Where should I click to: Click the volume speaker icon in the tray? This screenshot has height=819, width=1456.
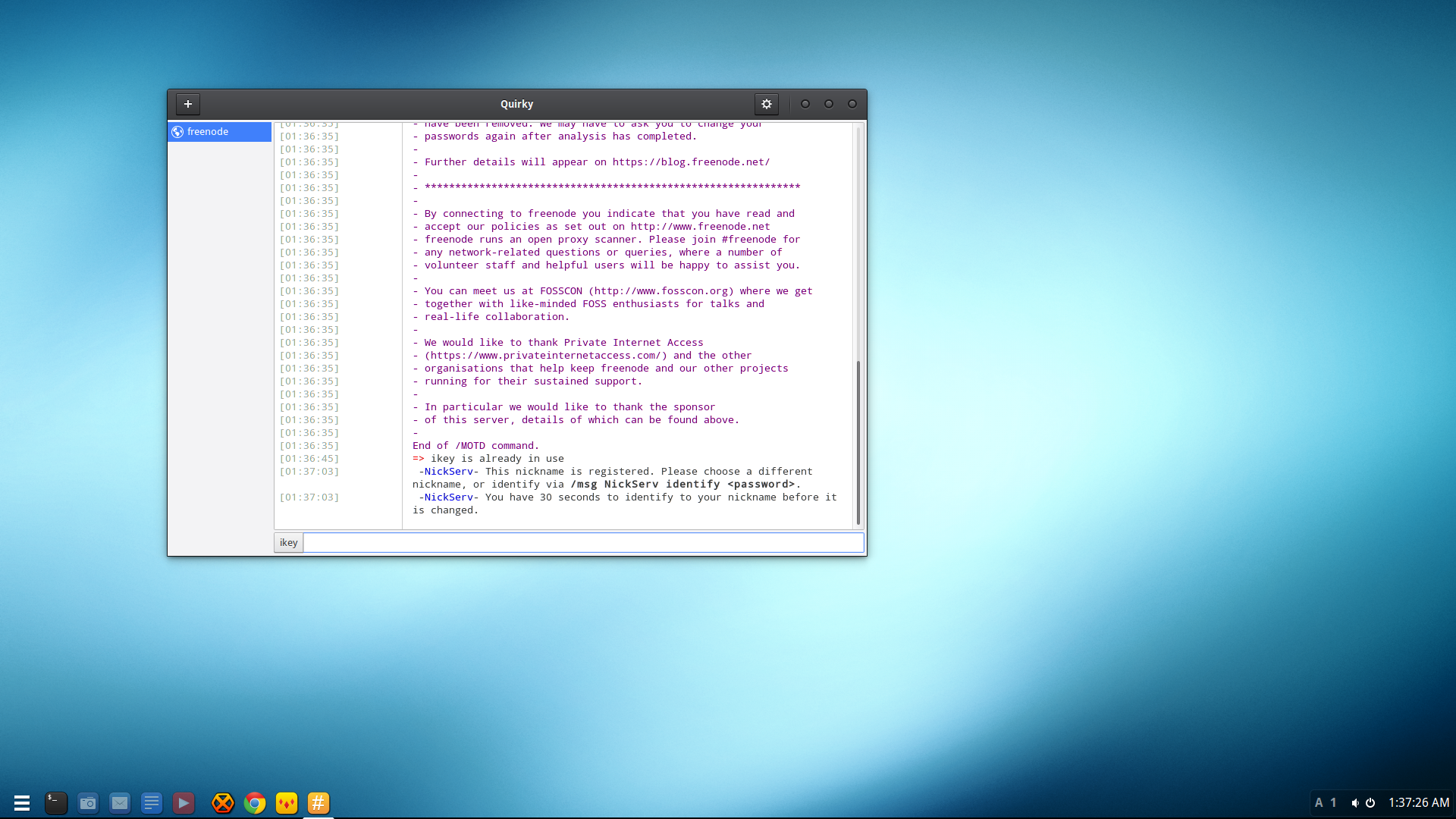tap(1354, 803)
